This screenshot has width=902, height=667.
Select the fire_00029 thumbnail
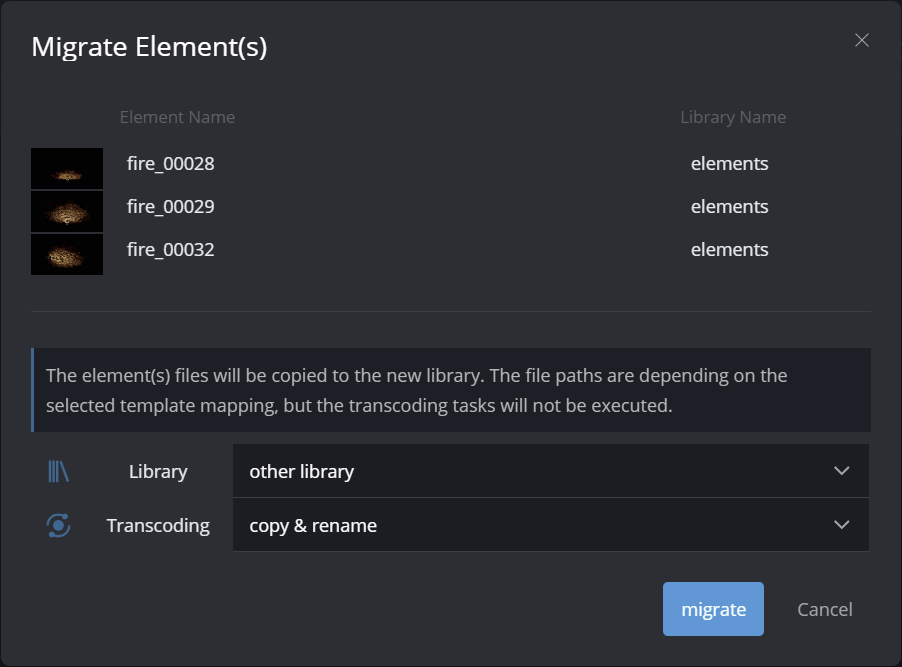click(x=67, y=211)
